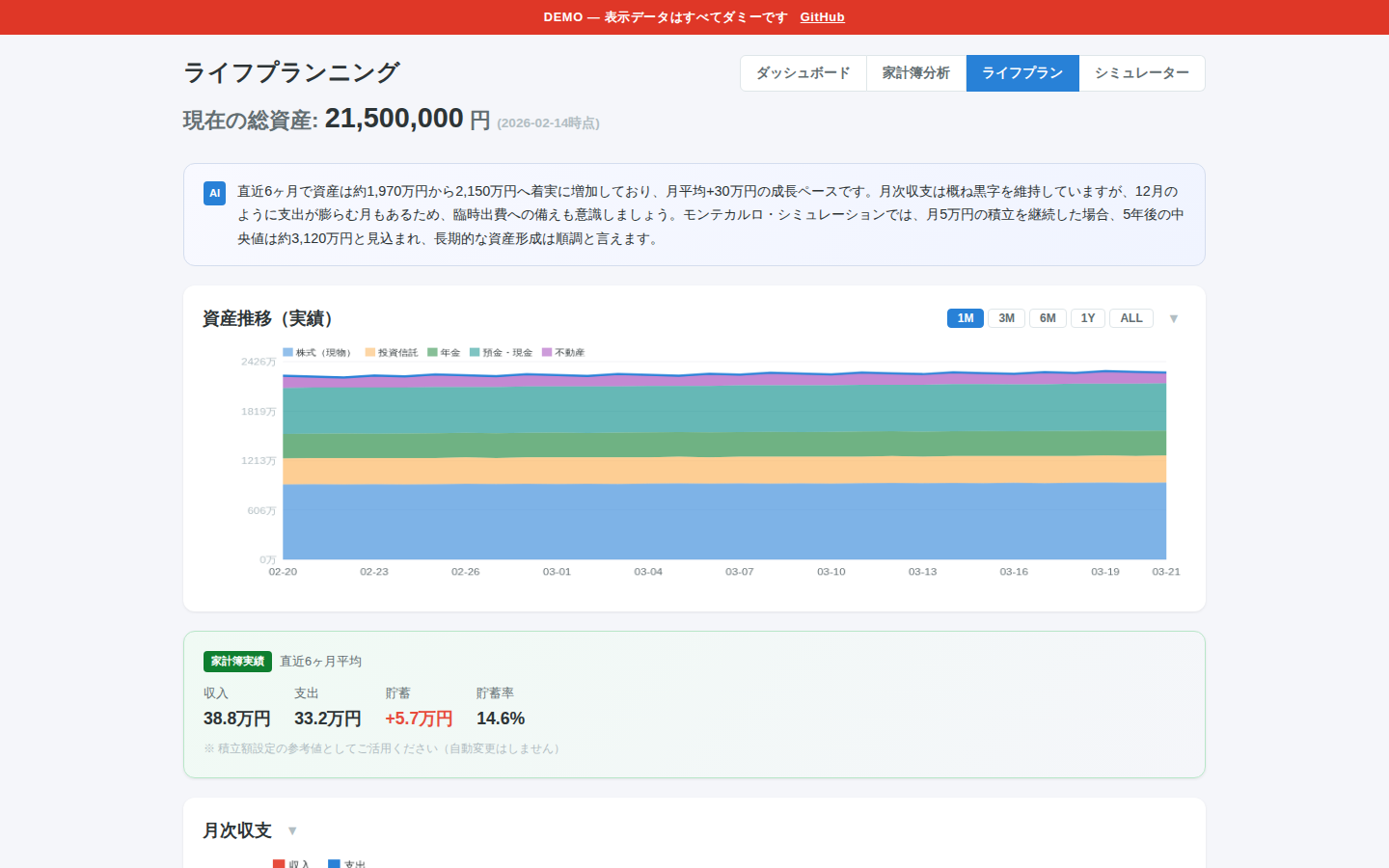Screen dimensions: 1389x868
Task: Switch to ダッシュボード tab
Action: [803, 73]
